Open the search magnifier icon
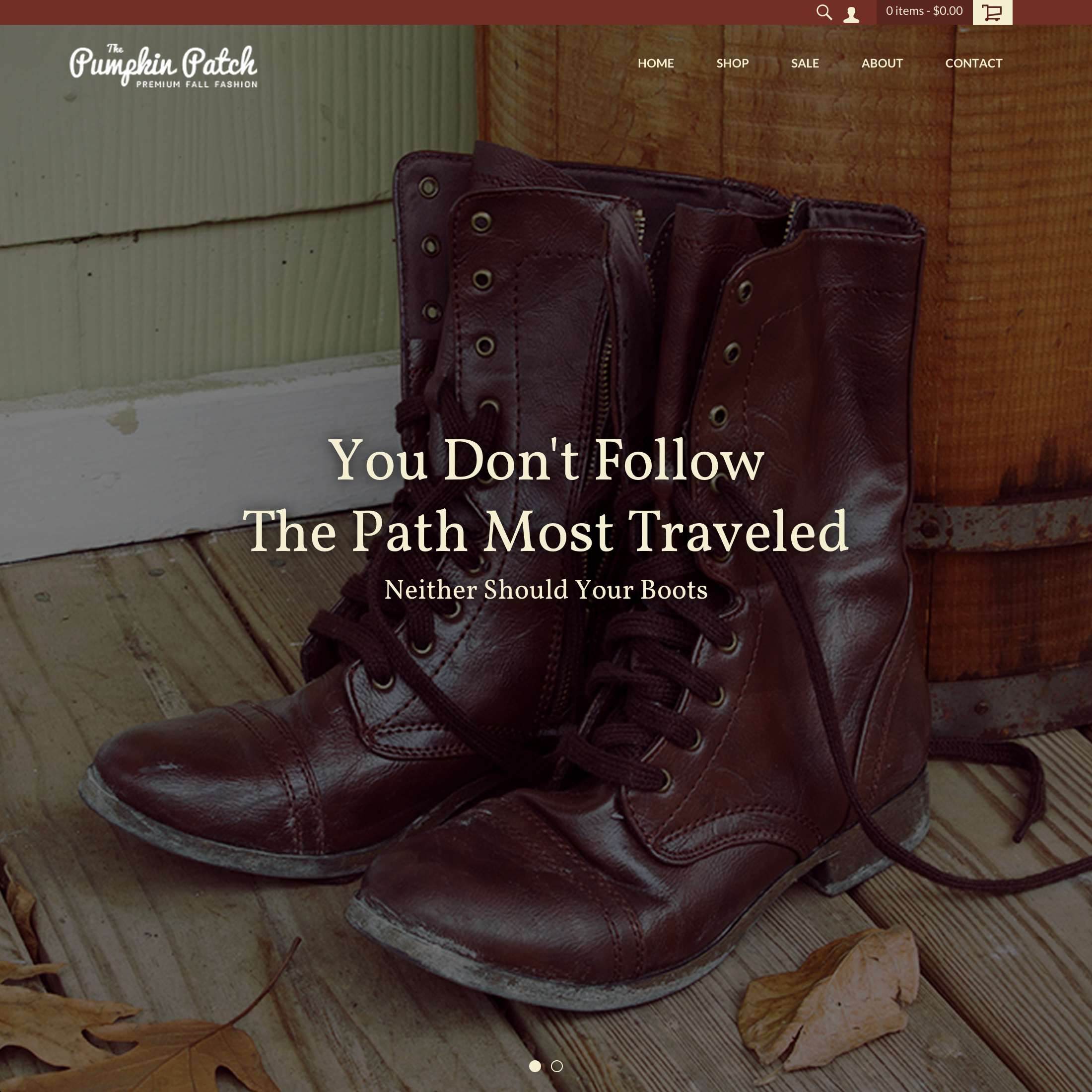This screenshot has width=1092, height=1092. [824, 12]
